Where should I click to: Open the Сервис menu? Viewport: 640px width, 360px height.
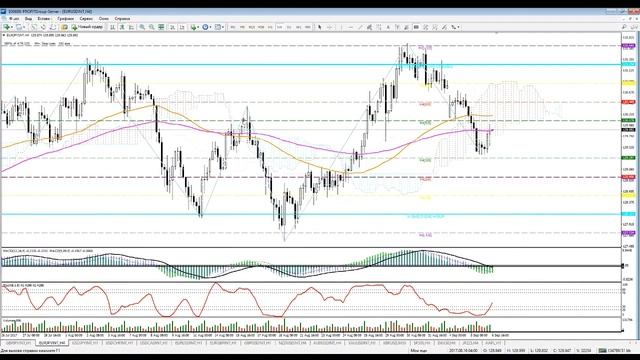coord(86,19)
